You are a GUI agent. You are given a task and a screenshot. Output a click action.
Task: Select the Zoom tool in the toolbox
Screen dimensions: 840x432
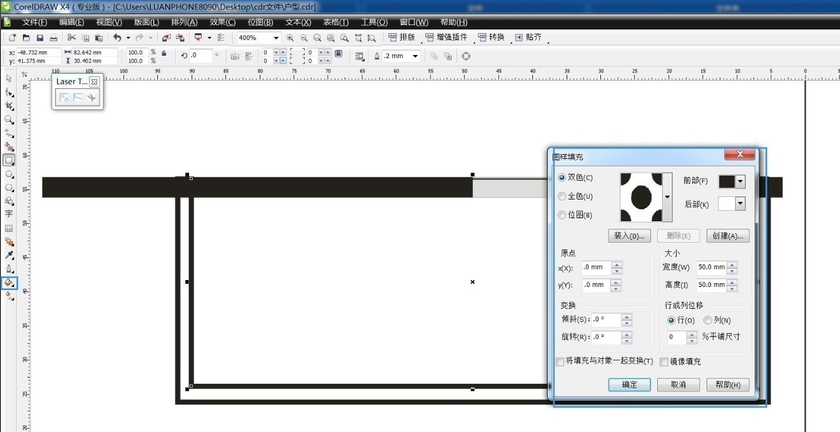(9, 119)
